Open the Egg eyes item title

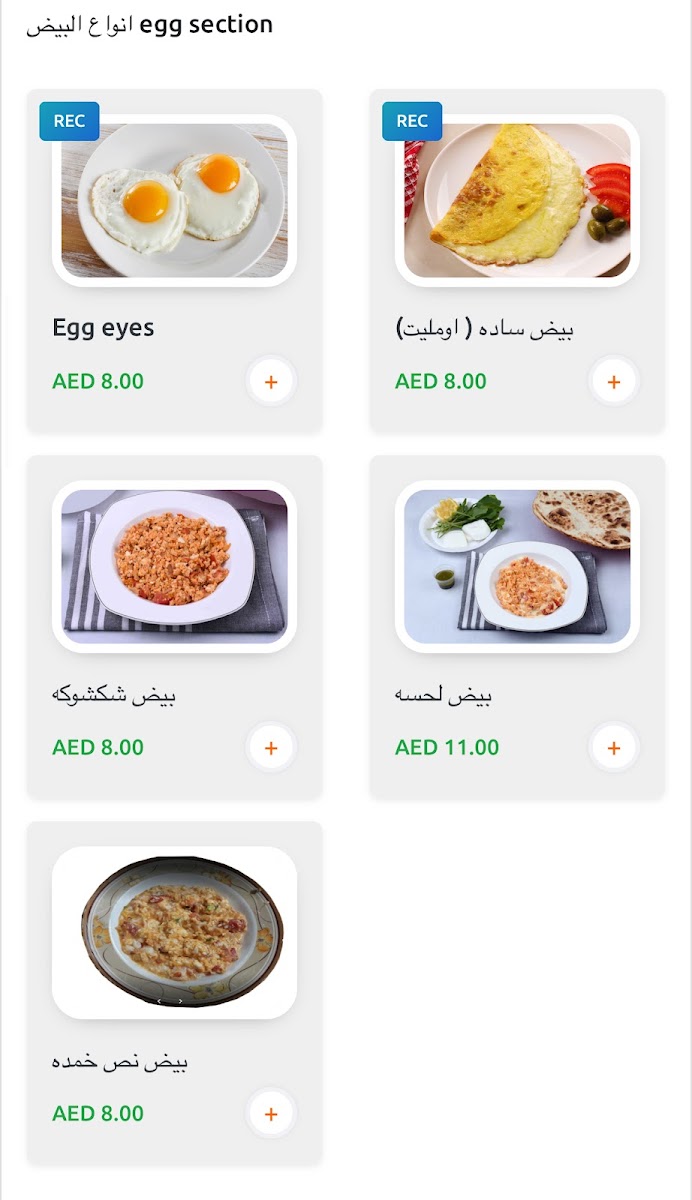click(x=103, y=328)
